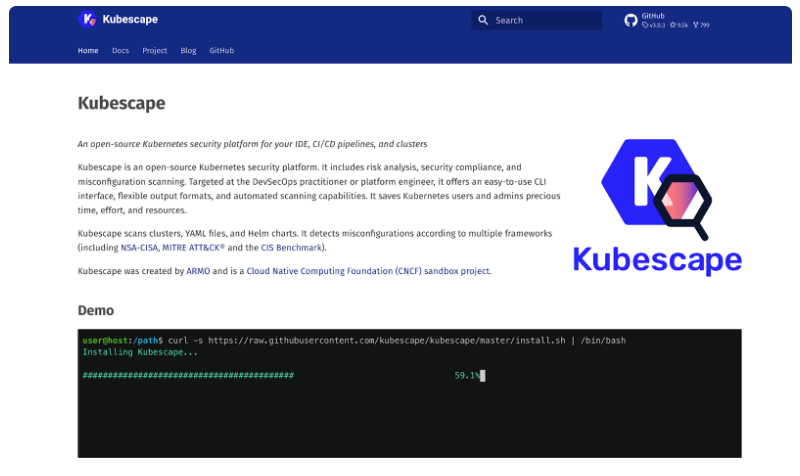800x476 pixels.
Task: Click the 59.1% progress value in terminal
Action: [466, 376]
